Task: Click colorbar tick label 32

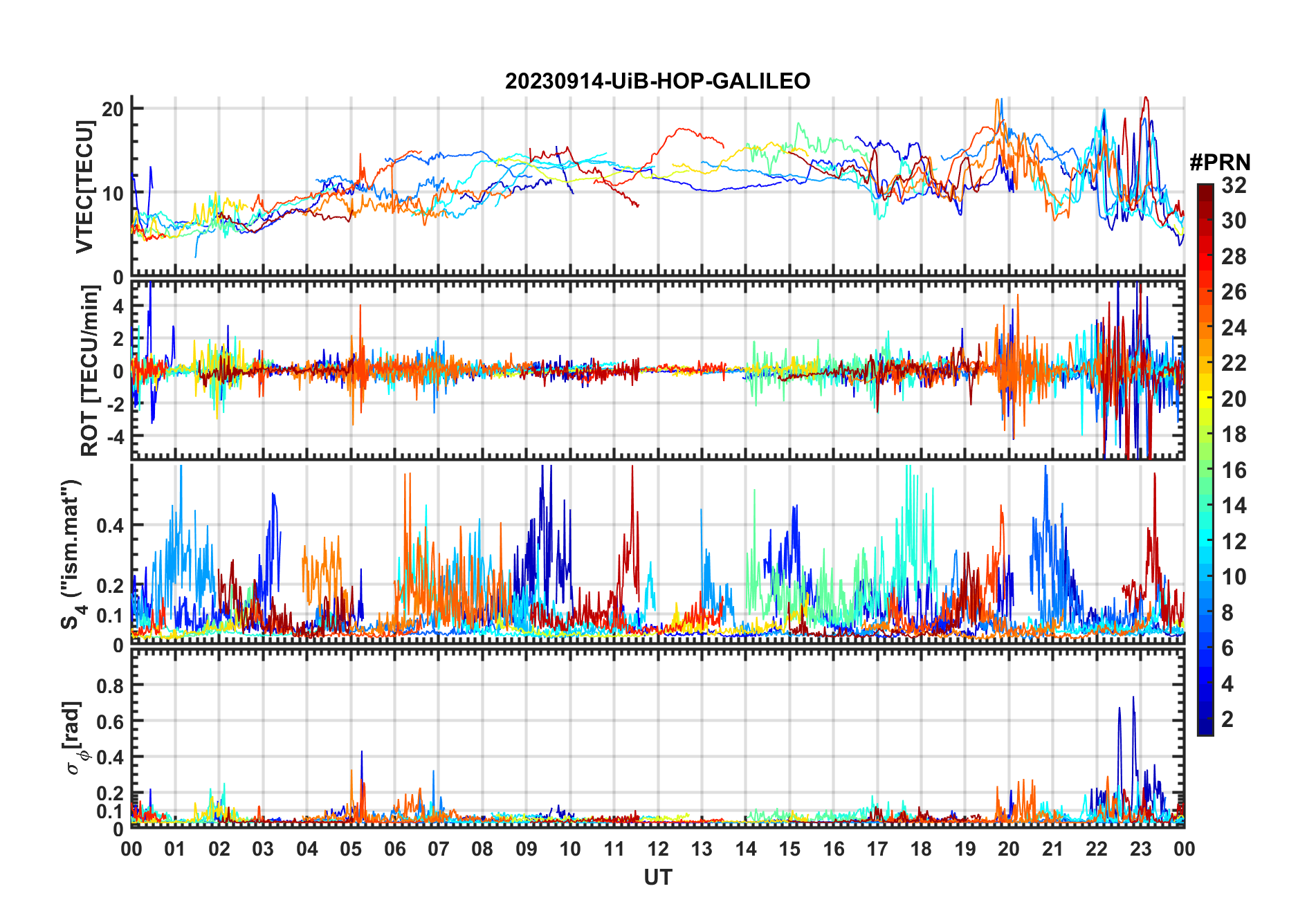Action: [x=1234, y=185]
